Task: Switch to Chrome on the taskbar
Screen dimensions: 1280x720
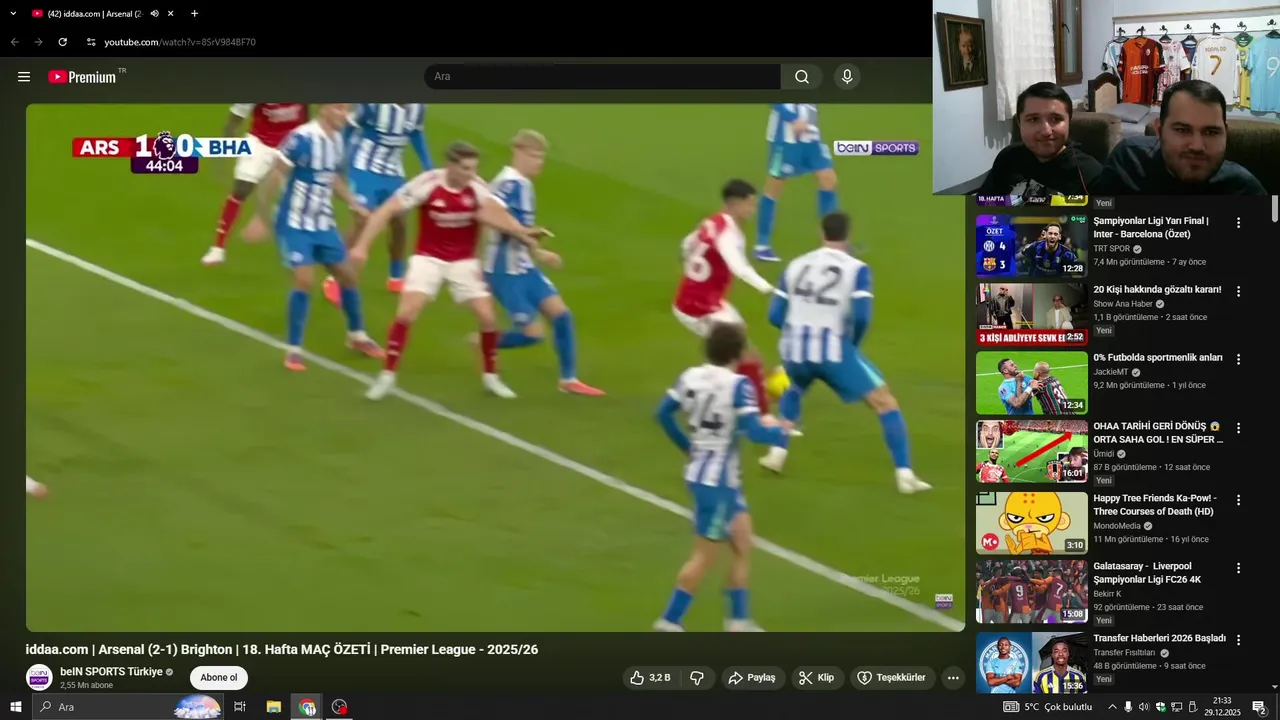Action: 307,707
